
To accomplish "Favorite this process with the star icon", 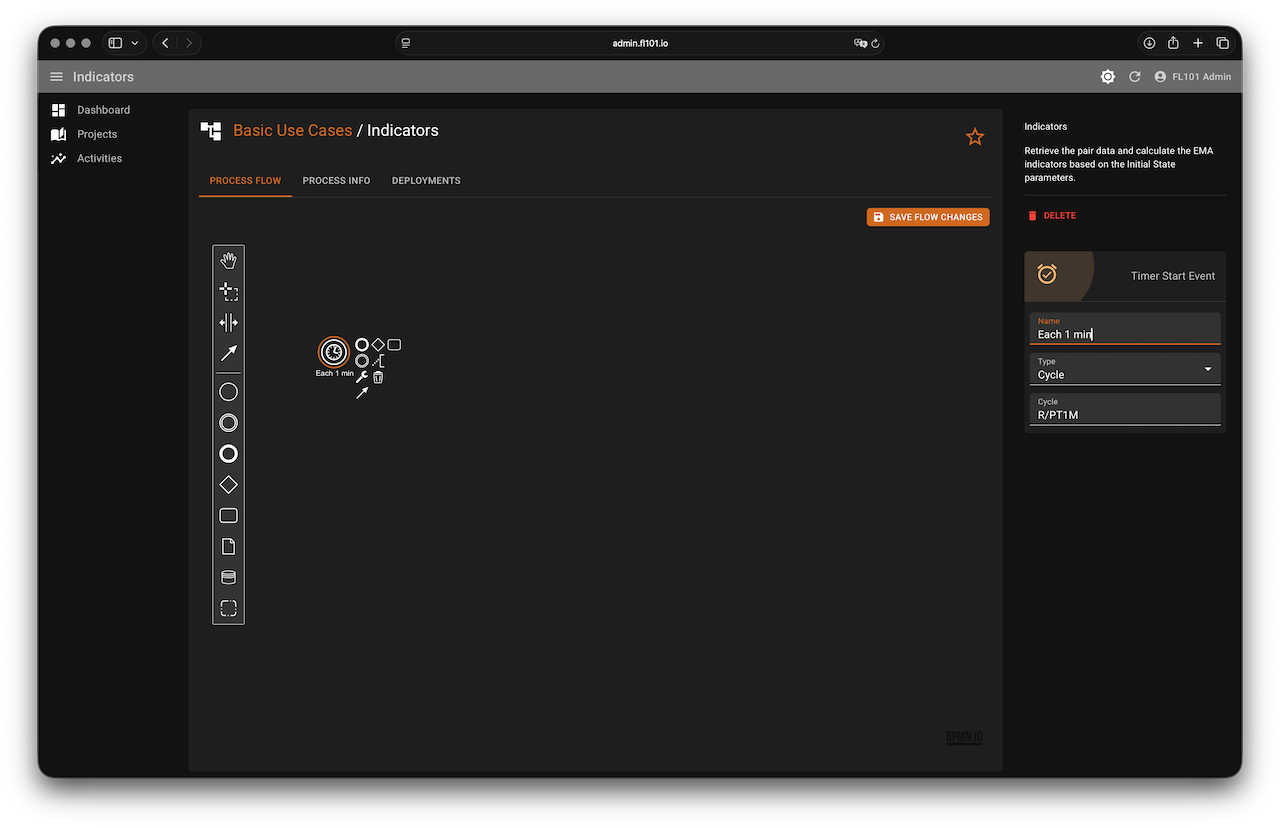I will pos(975,137).
